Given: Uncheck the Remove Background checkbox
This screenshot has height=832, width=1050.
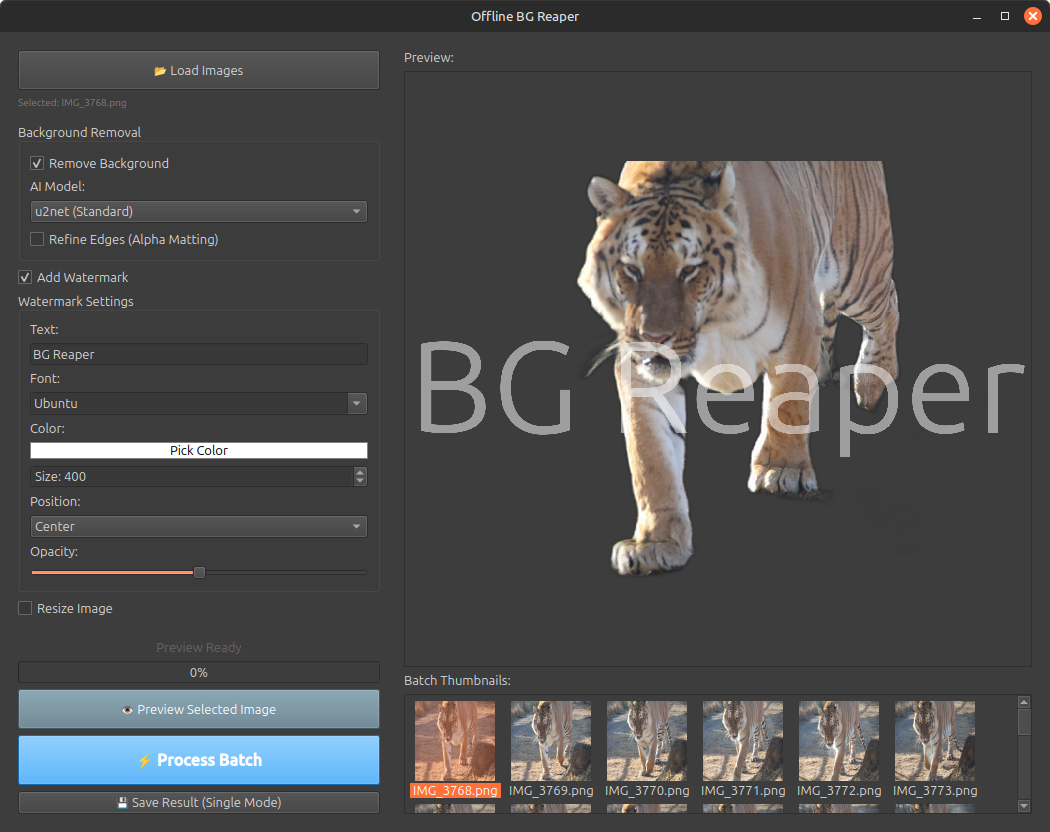Looking at the screenshot, I should tap(38, 163).
